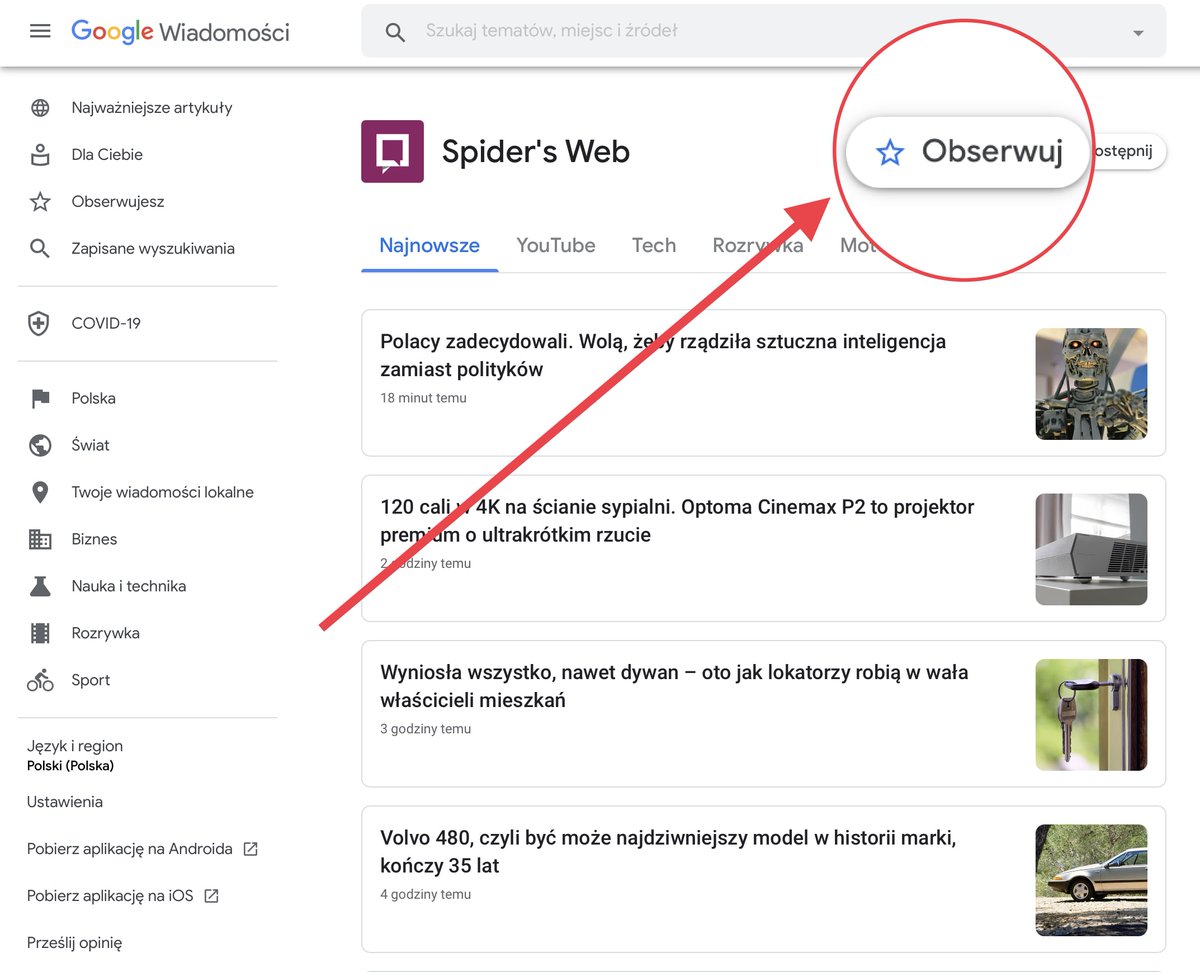1200x972 pixels.
Task: Click the keys in door thumbnail
Action: pyautogui.click(x=1091, y=715)
